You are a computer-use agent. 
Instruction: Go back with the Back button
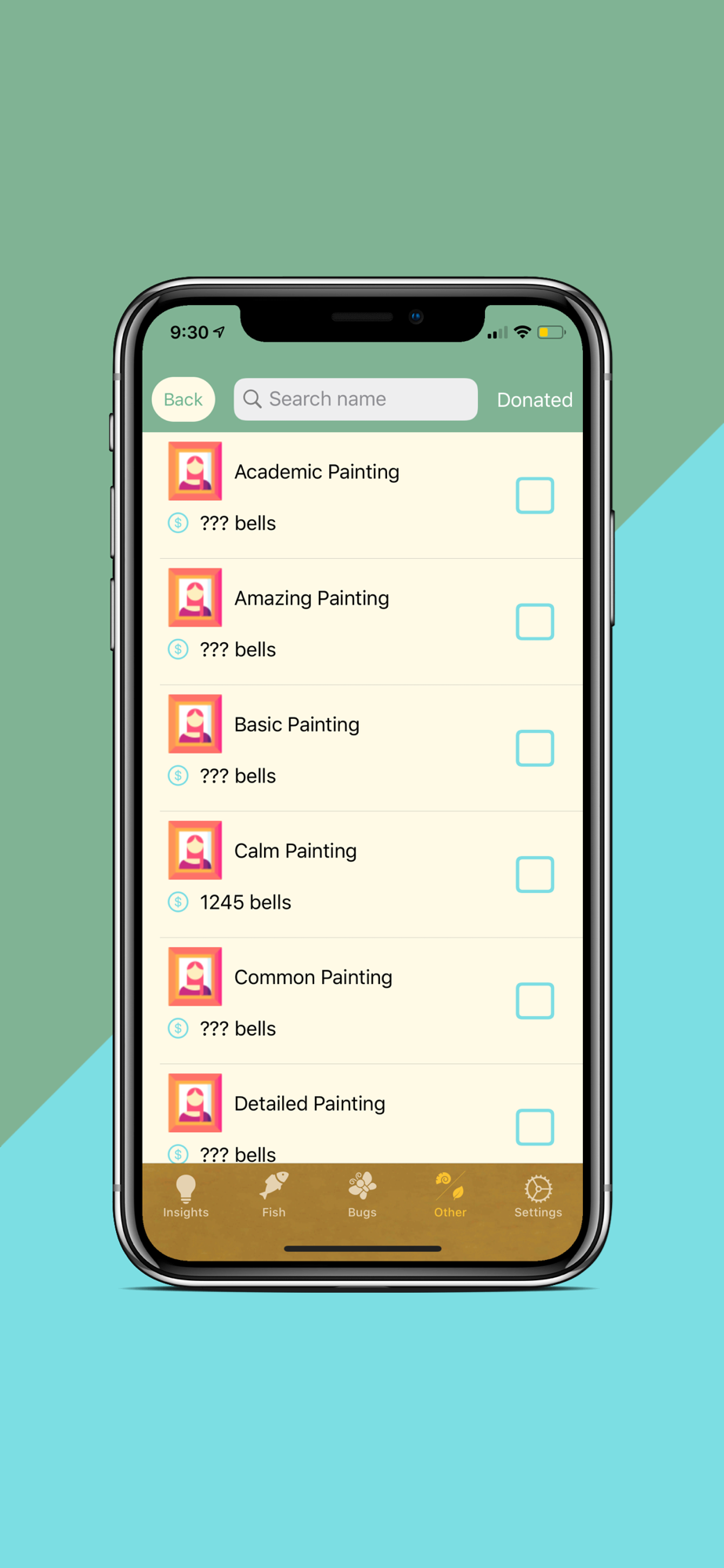(183, 400)
